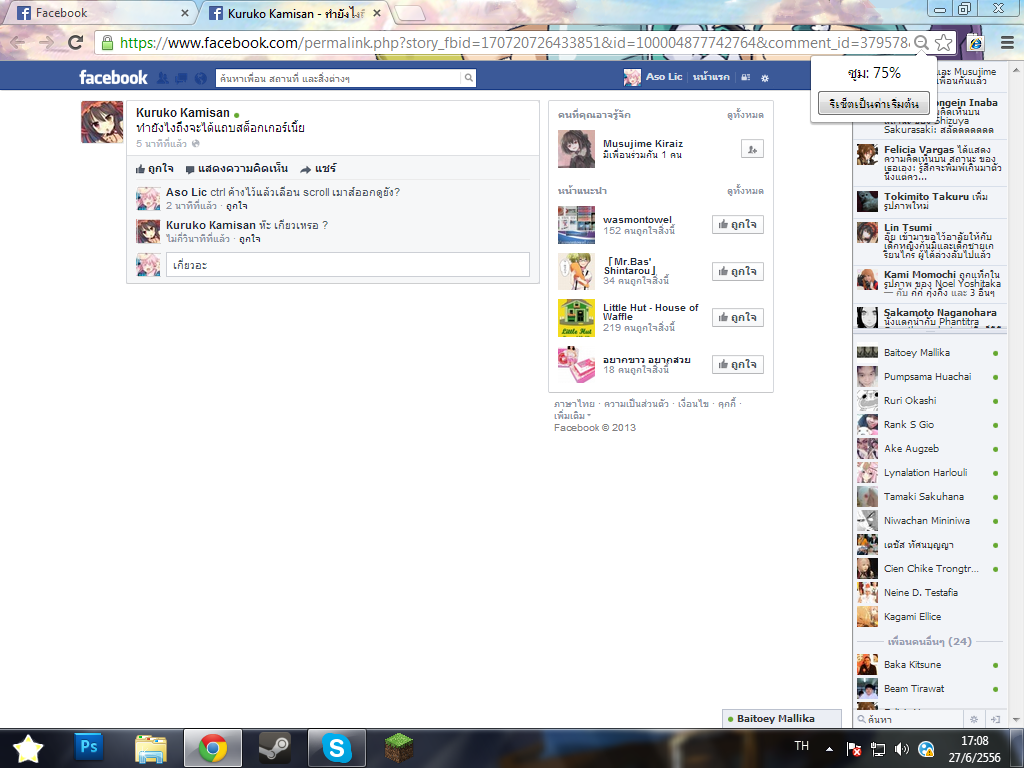
Task: Open chat with Pumpsama Huachai
Action: 930,377
